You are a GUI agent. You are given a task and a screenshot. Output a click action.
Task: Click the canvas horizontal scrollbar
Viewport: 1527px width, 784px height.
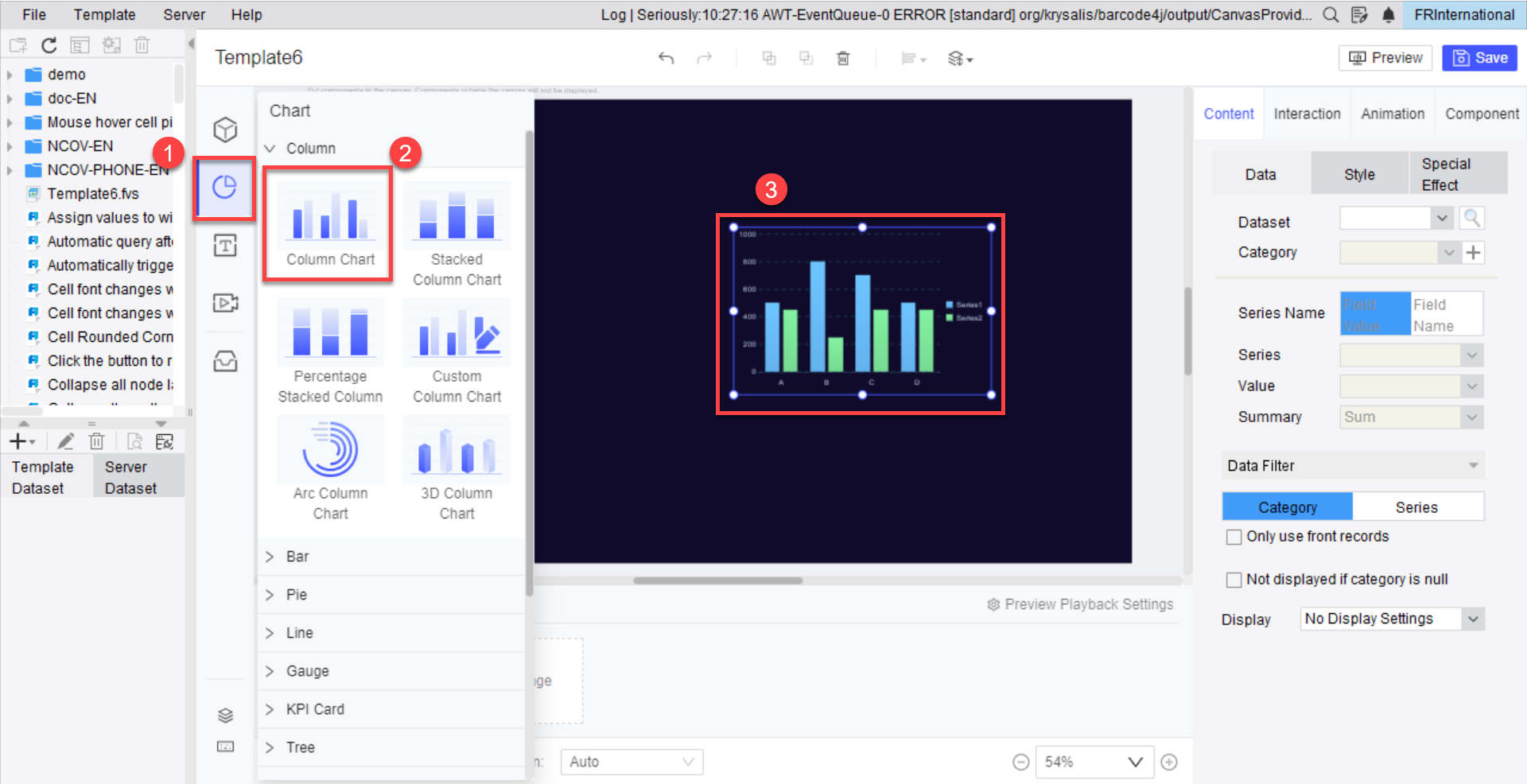(x=718, y=580)
